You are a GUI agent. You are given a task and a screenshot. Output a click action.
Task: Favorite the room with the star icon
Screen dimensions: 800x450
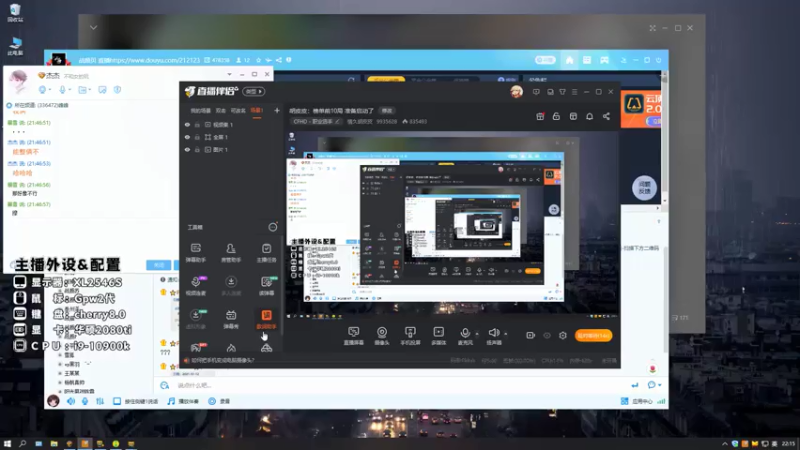coord(258,60)
